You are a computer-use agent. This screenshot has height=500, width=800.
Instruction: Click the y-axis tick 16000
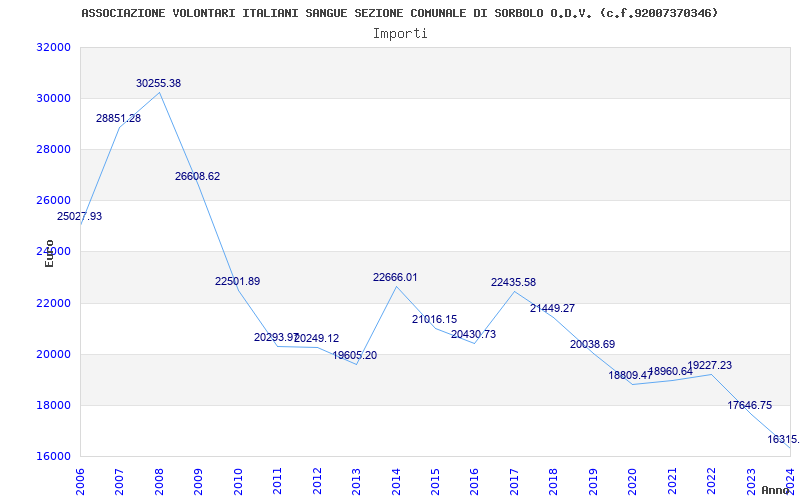[x=53, y=457]
